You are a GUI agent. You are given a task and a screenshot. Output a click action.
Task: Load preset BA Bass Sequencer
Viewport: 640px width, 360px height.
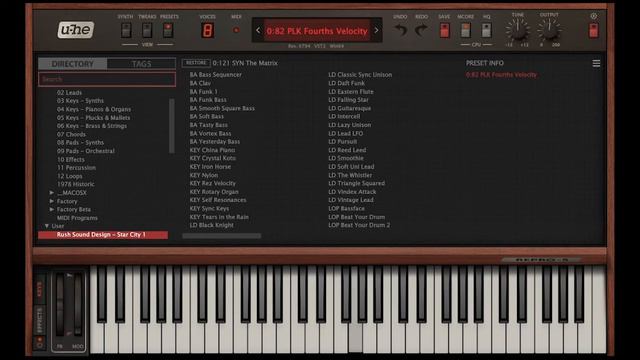tap(216, 75)
